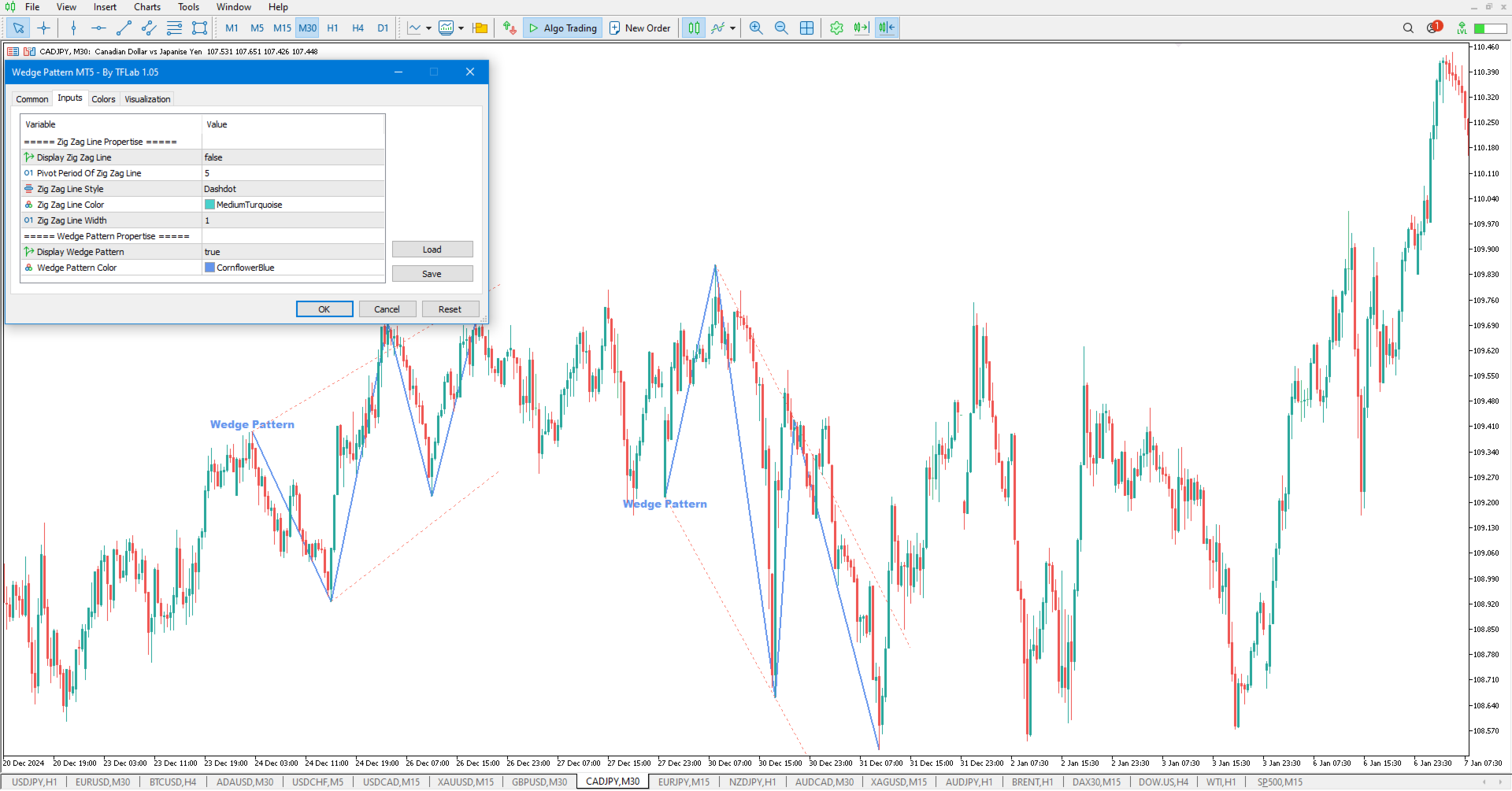
Task: Switch to the EURUSD,M30 chart tab
Action: pos(102,782)
